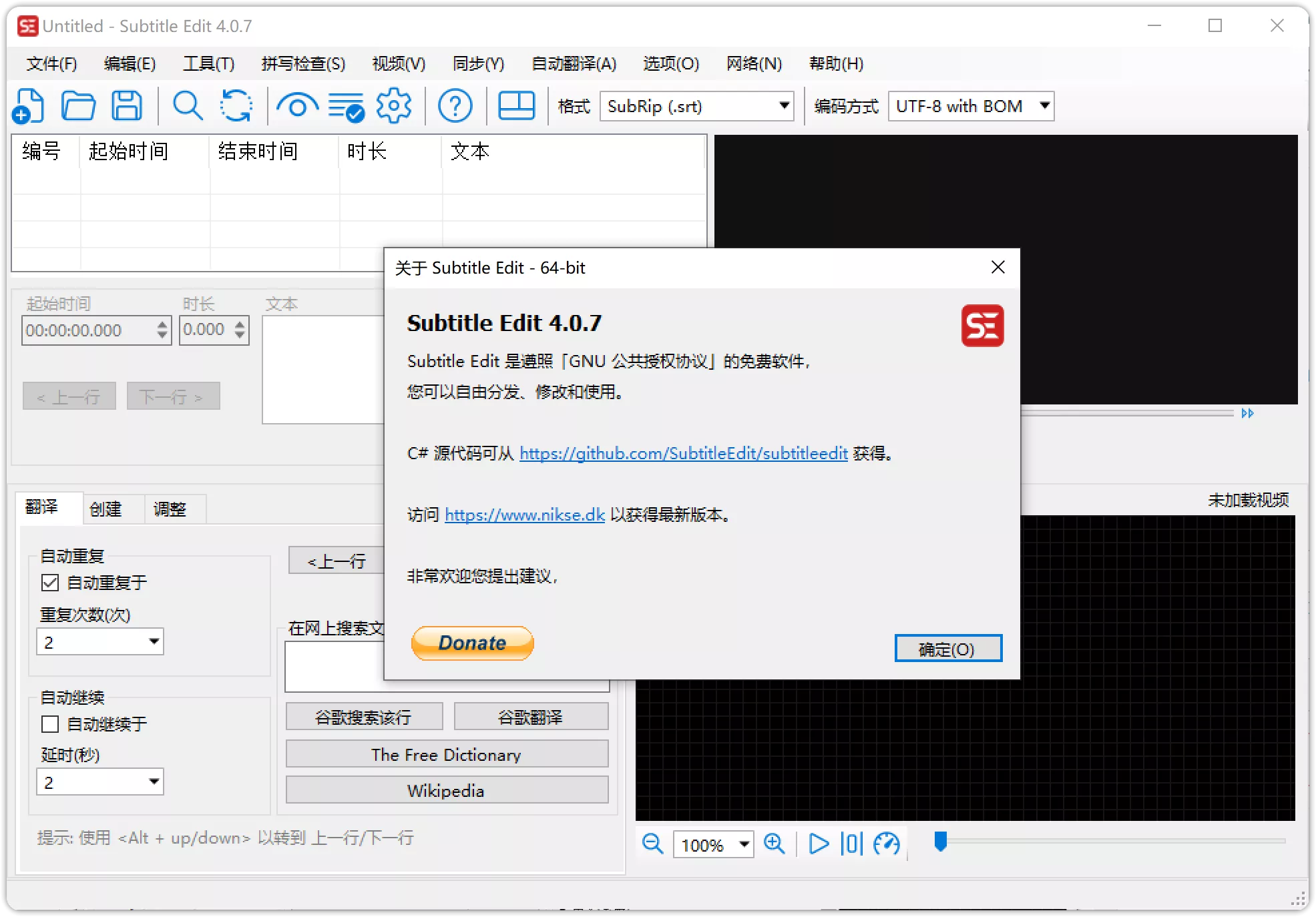This screenshot has height=917, width=1316.
Task: Open the 工具(T) menu
Action: (208, 63)
